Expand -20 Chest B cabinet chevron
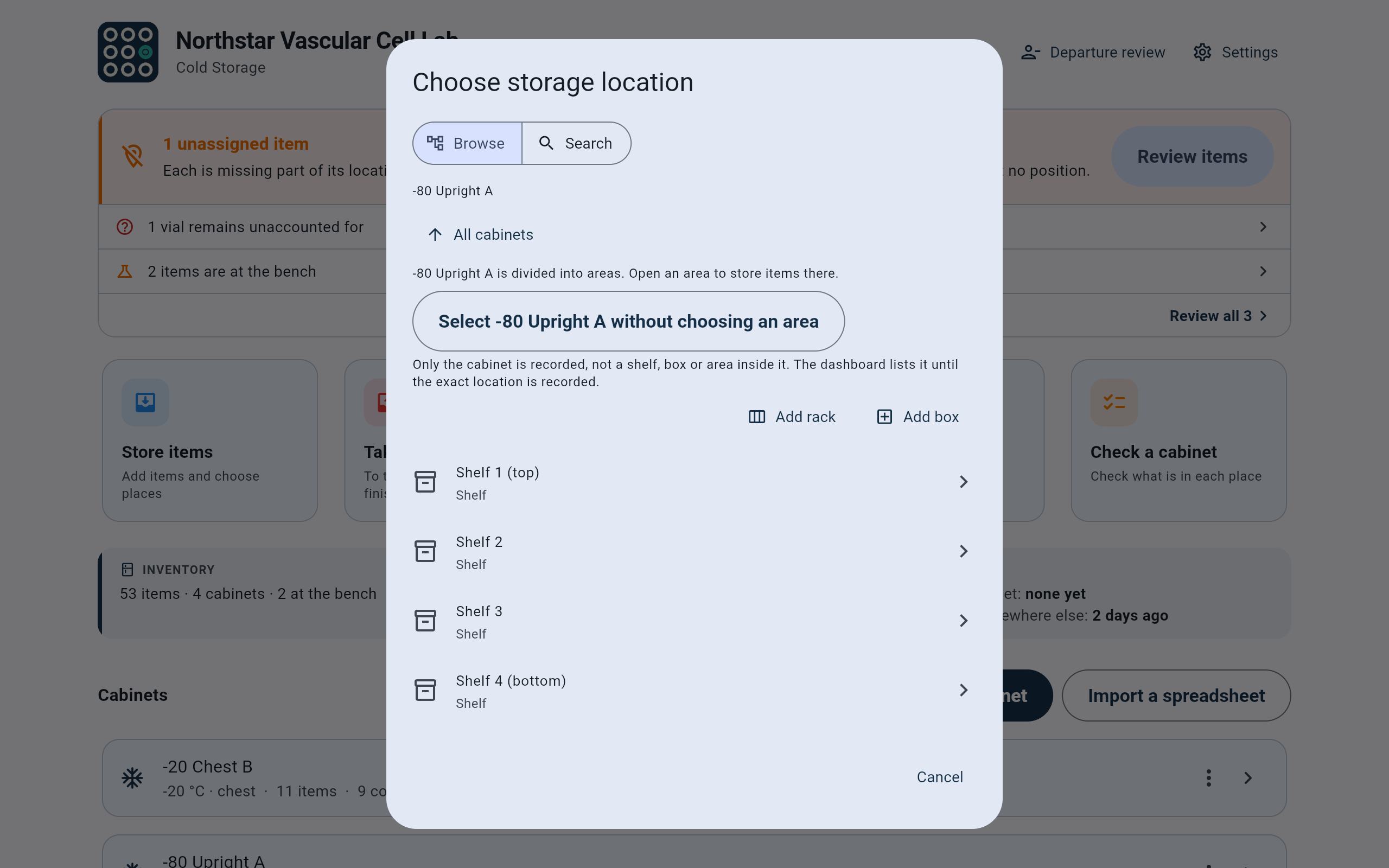This screenshot has height=868, width=1389. 1248,778
